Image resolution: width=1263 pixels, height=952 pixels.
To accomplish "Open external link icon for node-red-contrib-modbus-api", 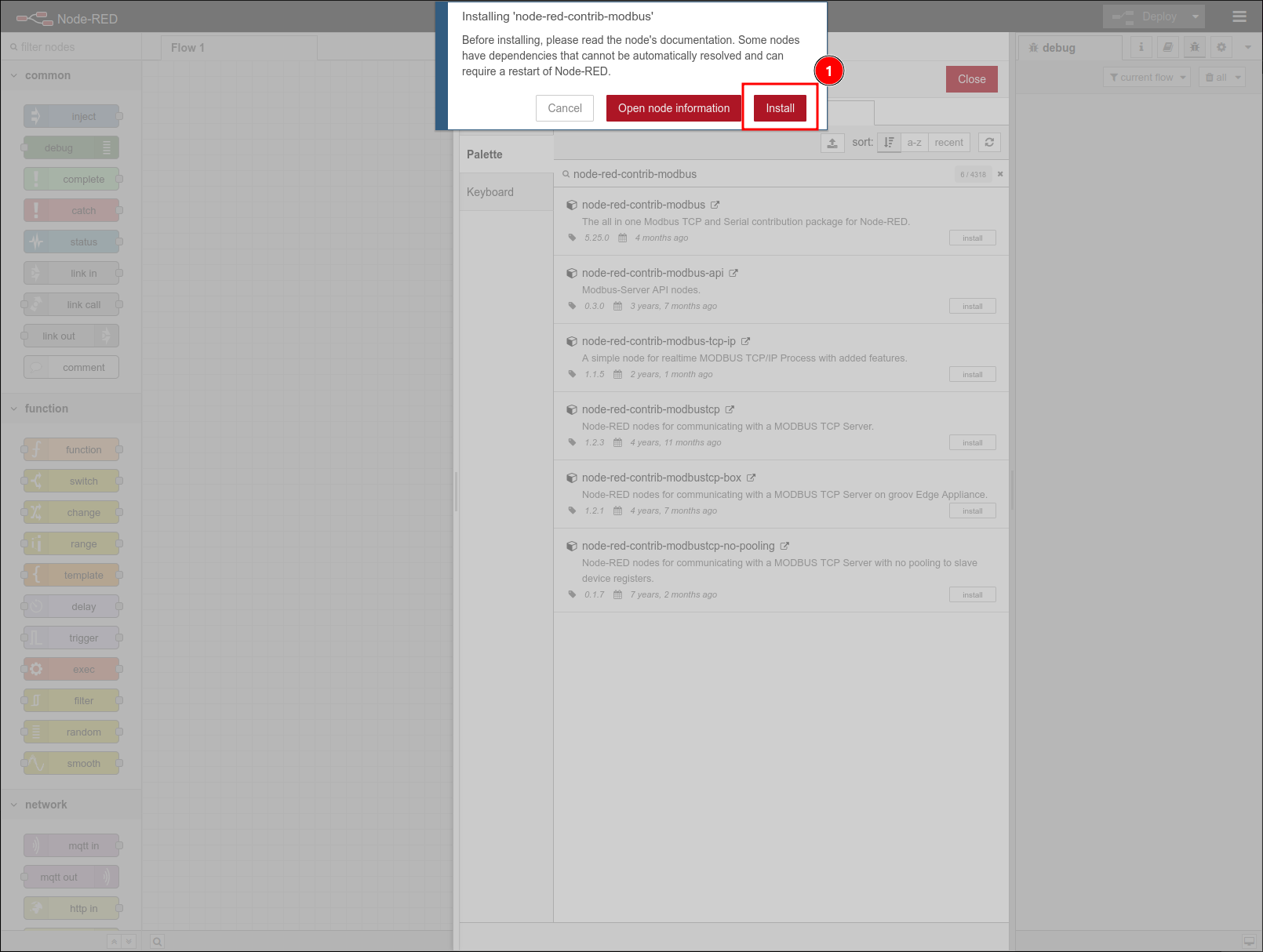I will (x=733, y=273).
